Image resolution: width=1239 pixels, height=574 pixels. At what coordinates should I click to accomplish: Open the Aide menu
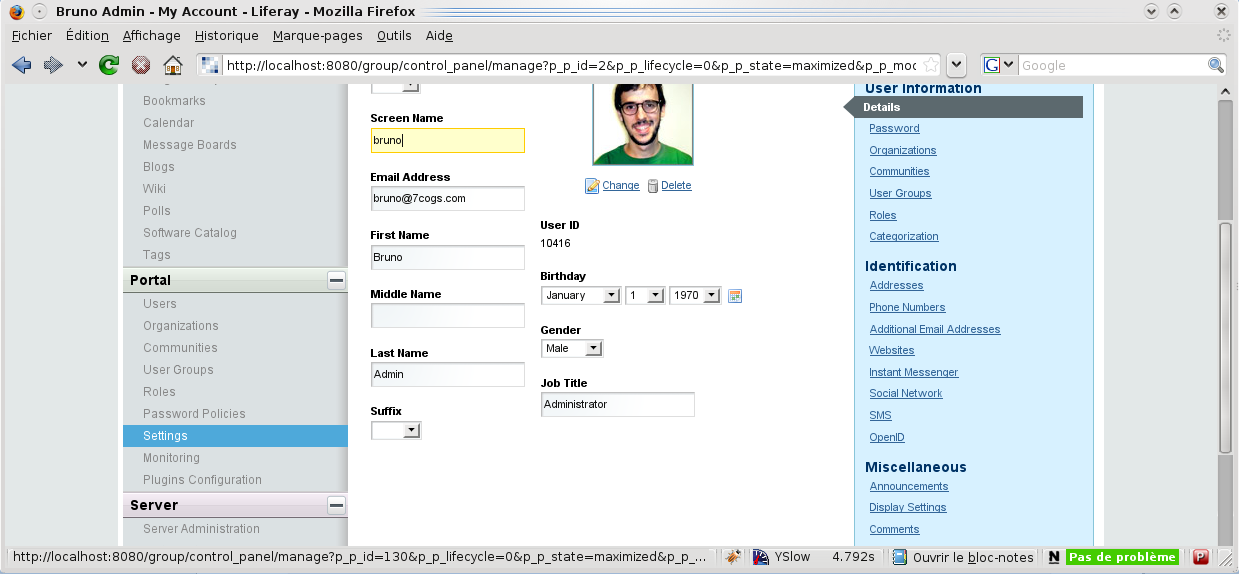point(439,35)
